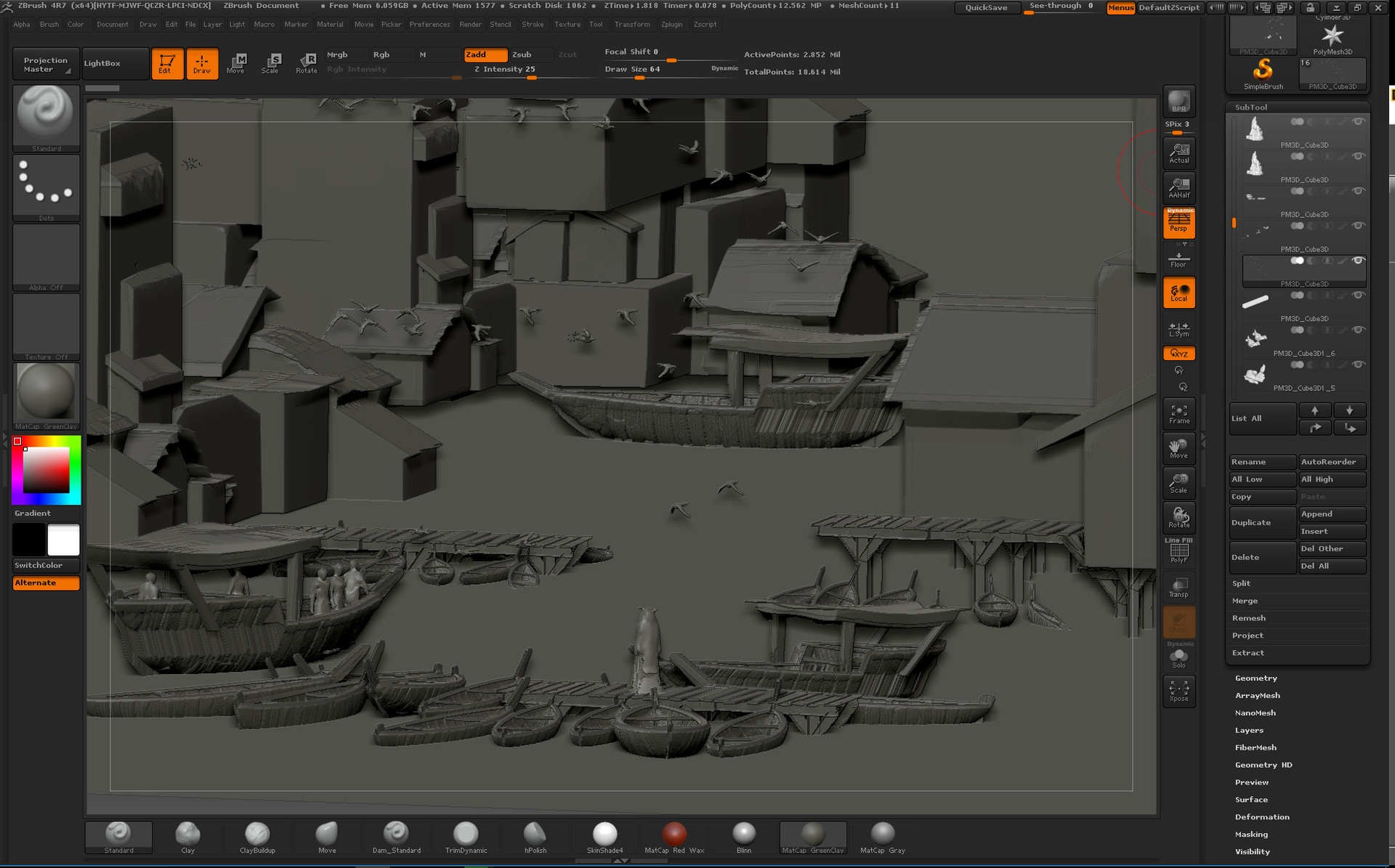
Task: Open the Texture Off selector
Action: point(46,327)
